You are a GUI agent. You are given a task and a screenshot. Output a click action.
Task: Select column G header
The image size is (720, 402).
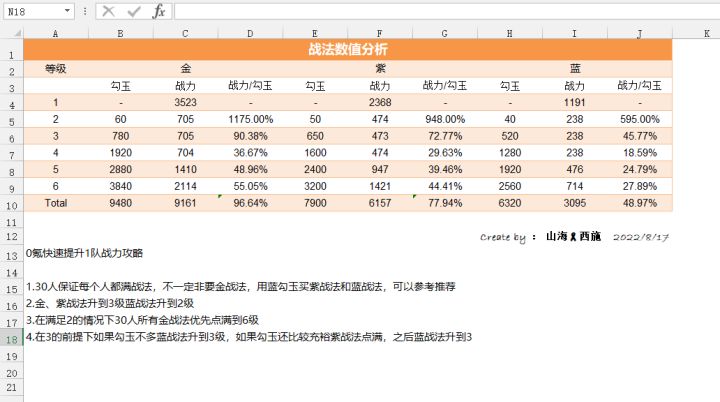tap(444, 34)
